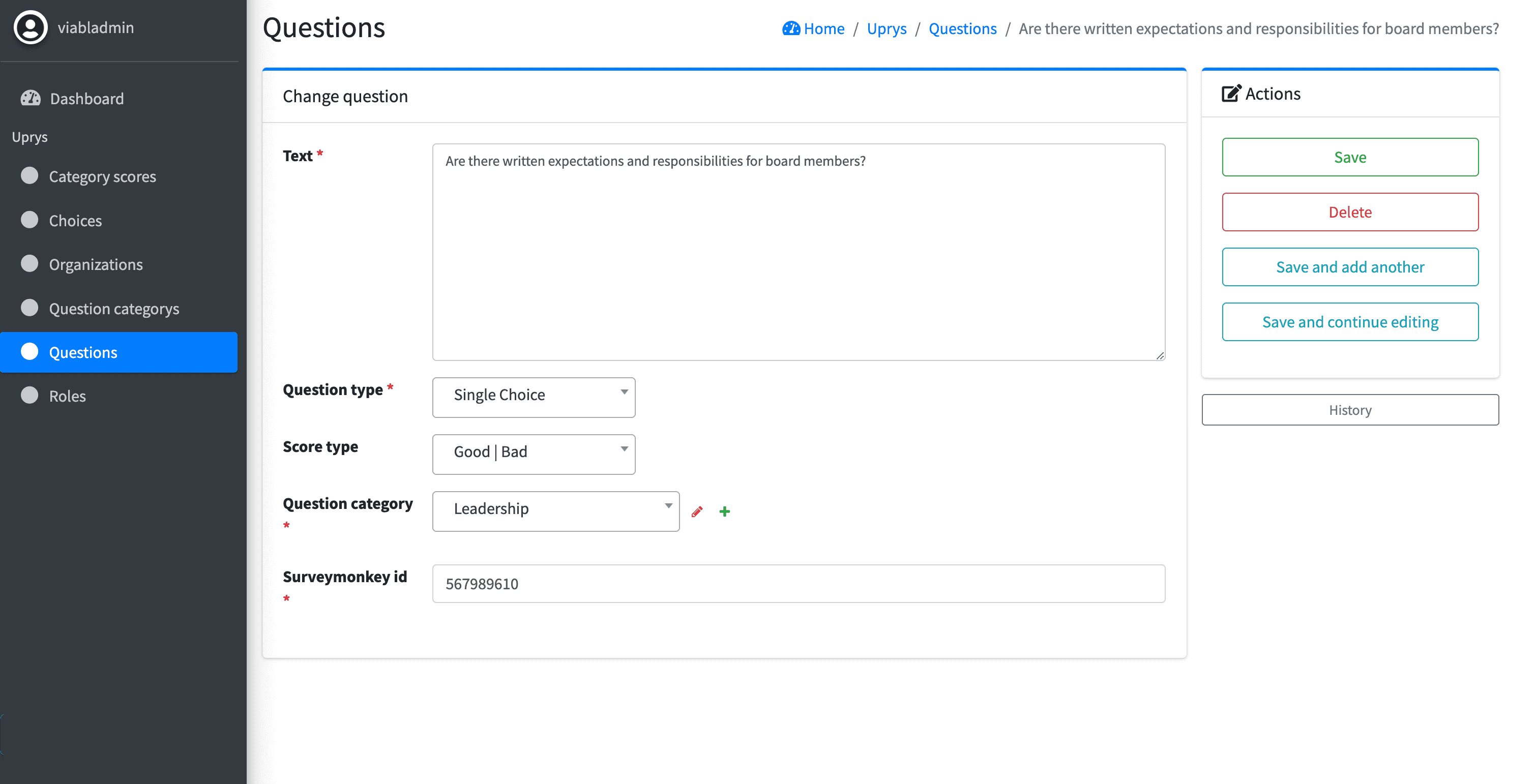The image size is (1536, 784).
Task: Click the Dashboard icon in the sidebar
Action: point(30,97)
